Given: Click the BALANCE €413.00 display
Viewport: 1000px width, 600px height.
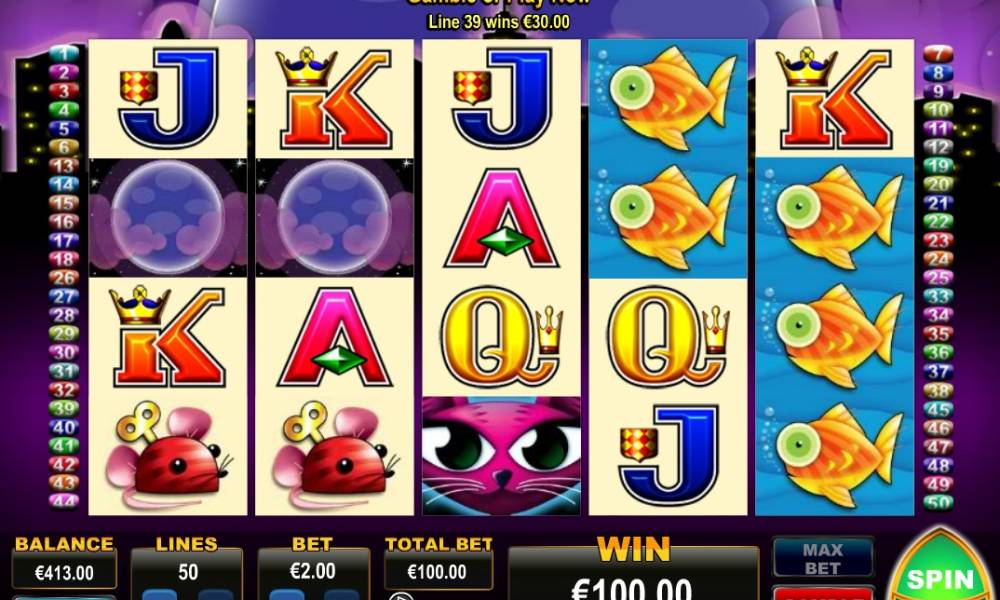Looking at the screenshot, I should (64, 572).
